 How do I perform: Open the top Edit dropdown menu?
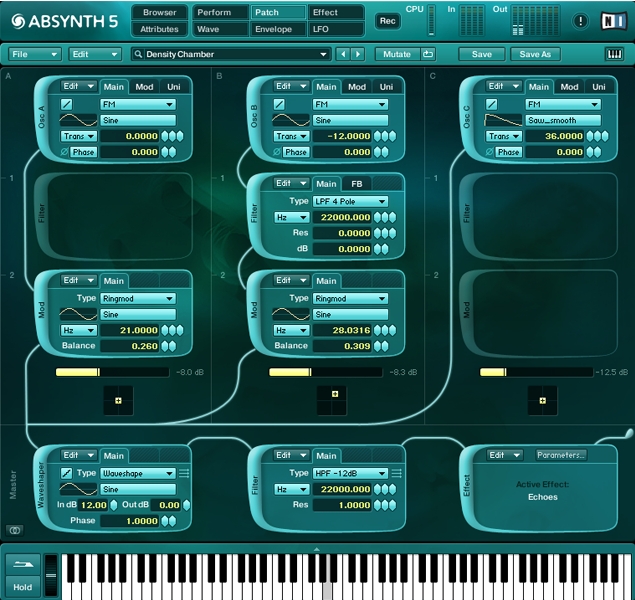[95, 54]
